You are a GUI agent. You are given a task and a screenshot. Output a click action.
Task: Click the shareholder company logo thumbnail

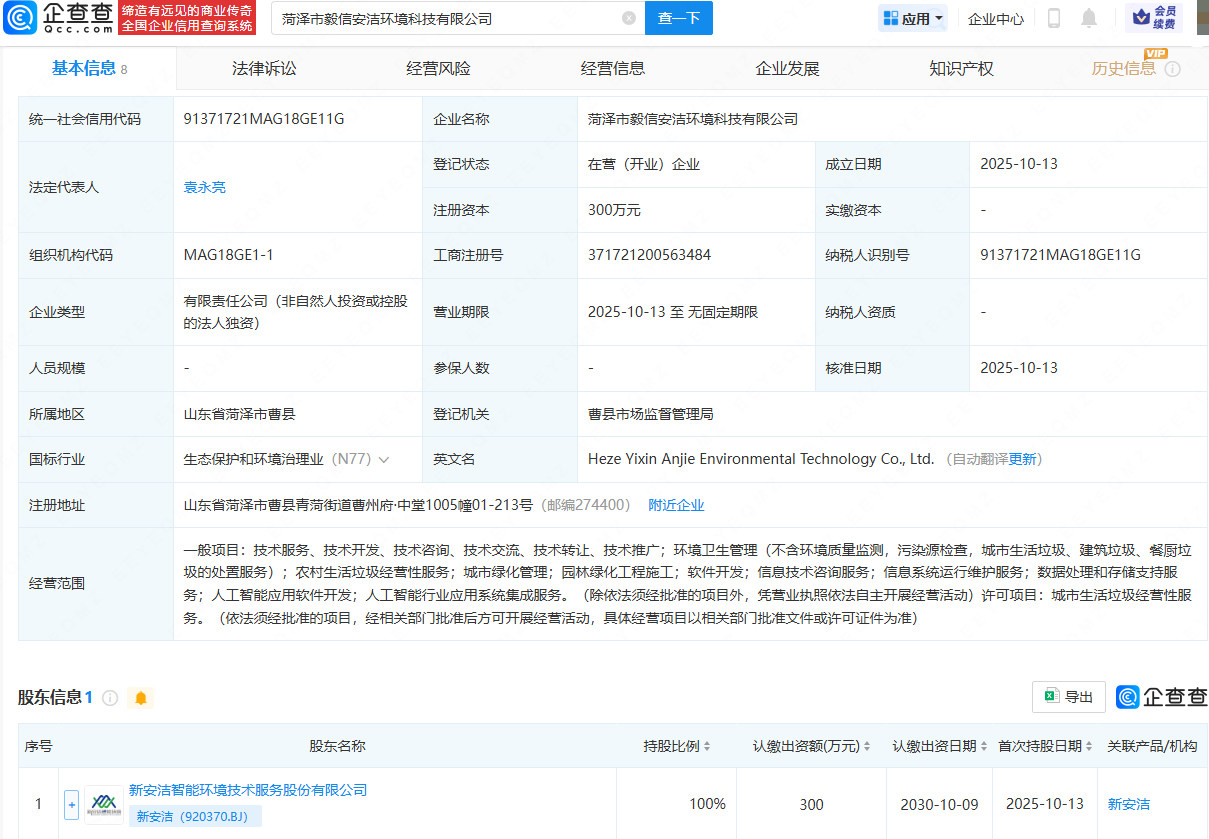tap(104, 804)
